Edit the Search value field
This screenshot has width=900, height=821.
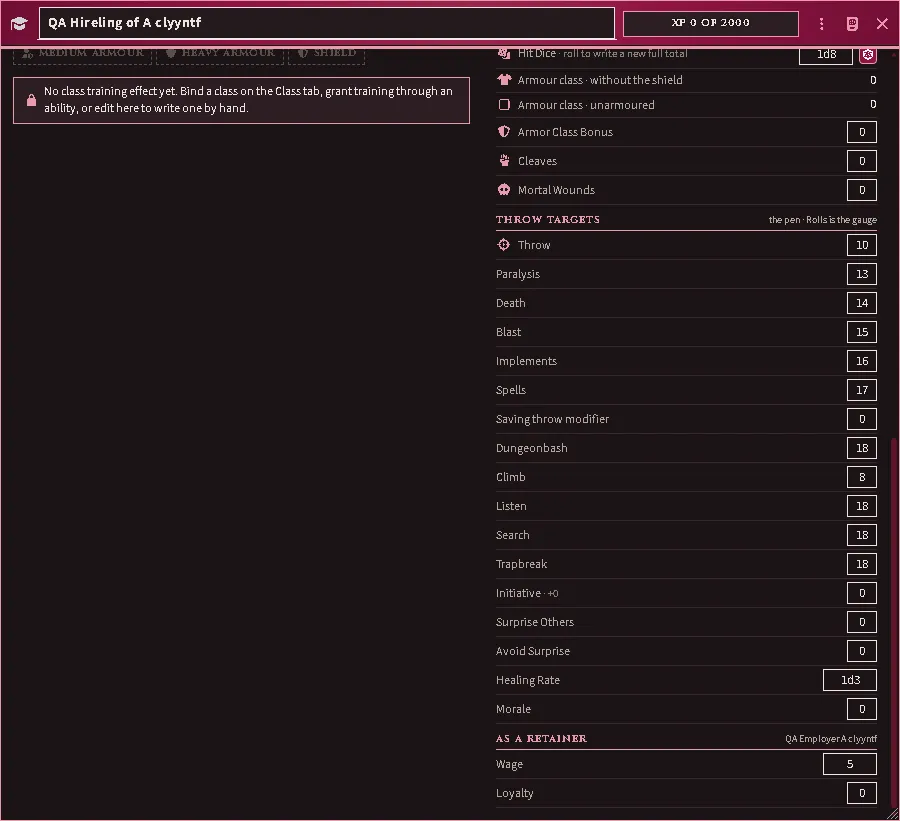click(862, 535)
